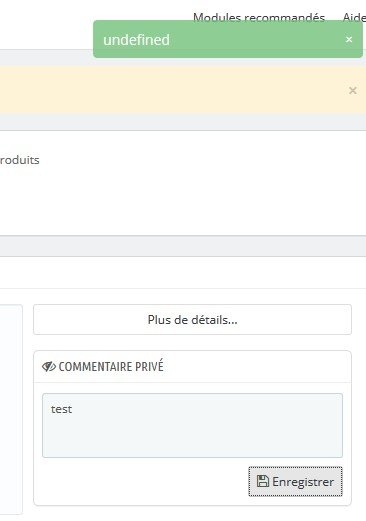Open the Modules recommandés link
366x521 pixels.
259,17
